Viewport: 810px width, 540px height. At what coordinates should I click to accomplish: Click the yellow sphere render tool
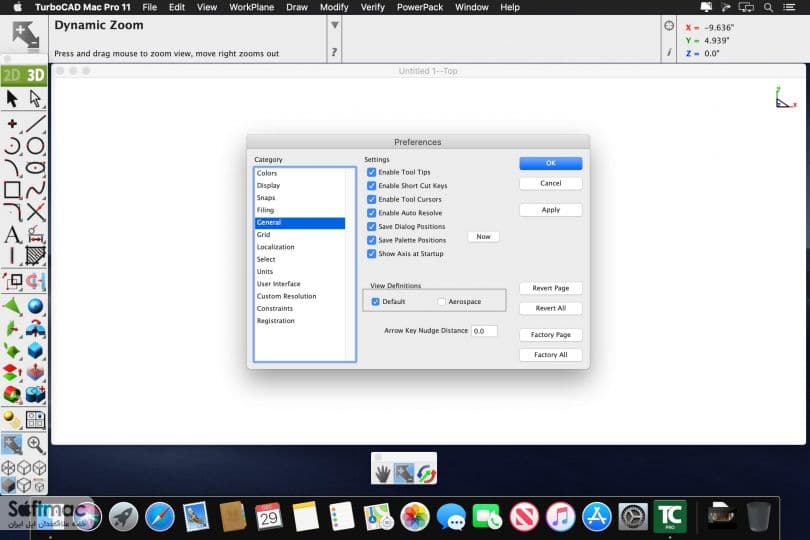[x=12, y=420]
